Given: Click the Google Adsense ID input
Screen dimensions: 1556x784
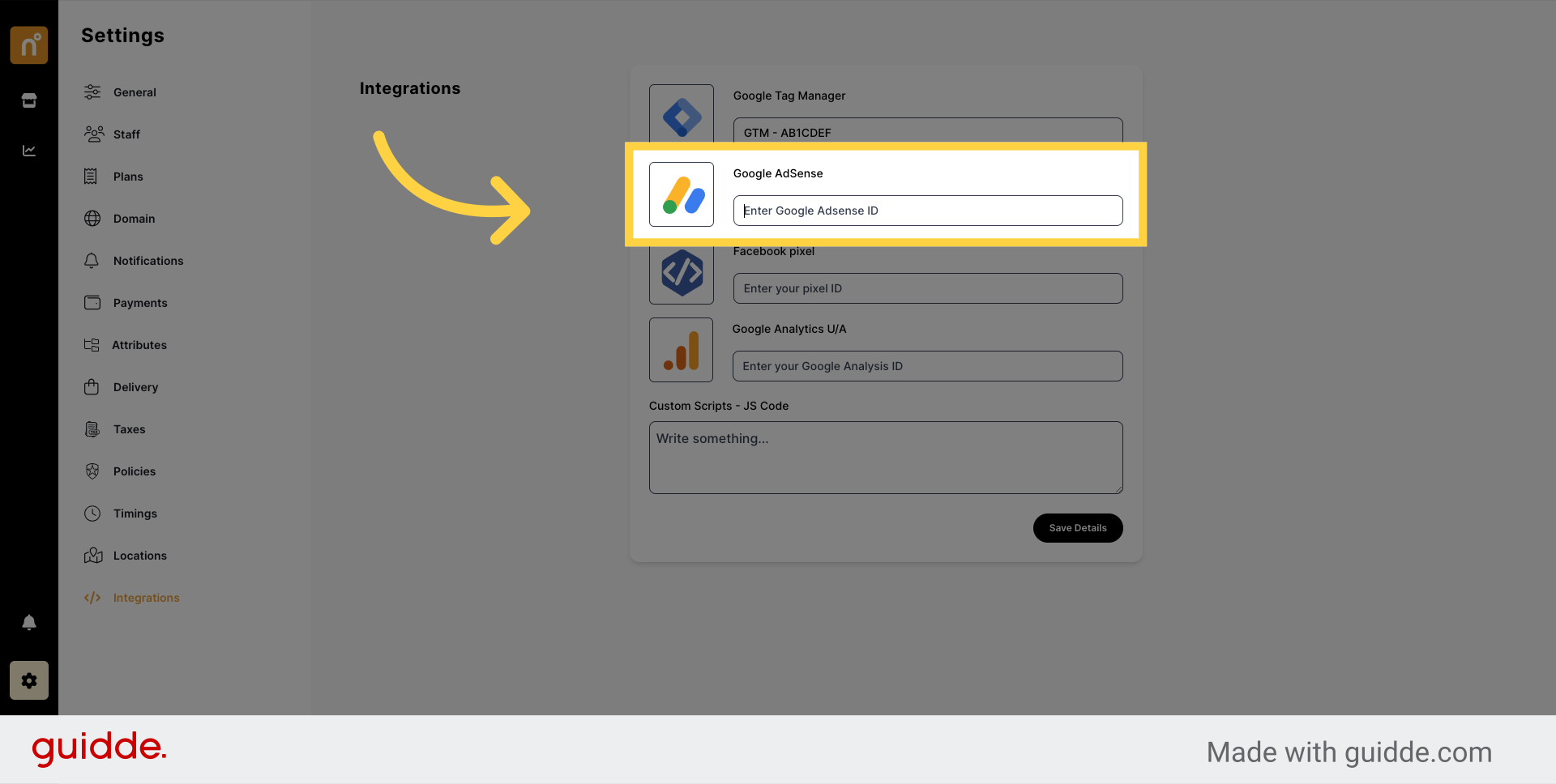Looking at the screenshot, I should 928,211.
